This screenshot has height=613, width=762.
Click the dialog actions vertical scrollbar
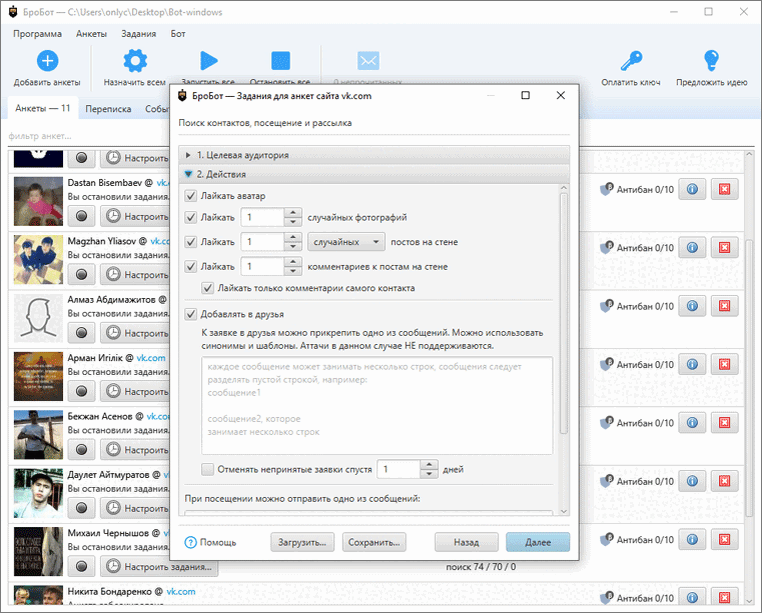pos(564,314)
